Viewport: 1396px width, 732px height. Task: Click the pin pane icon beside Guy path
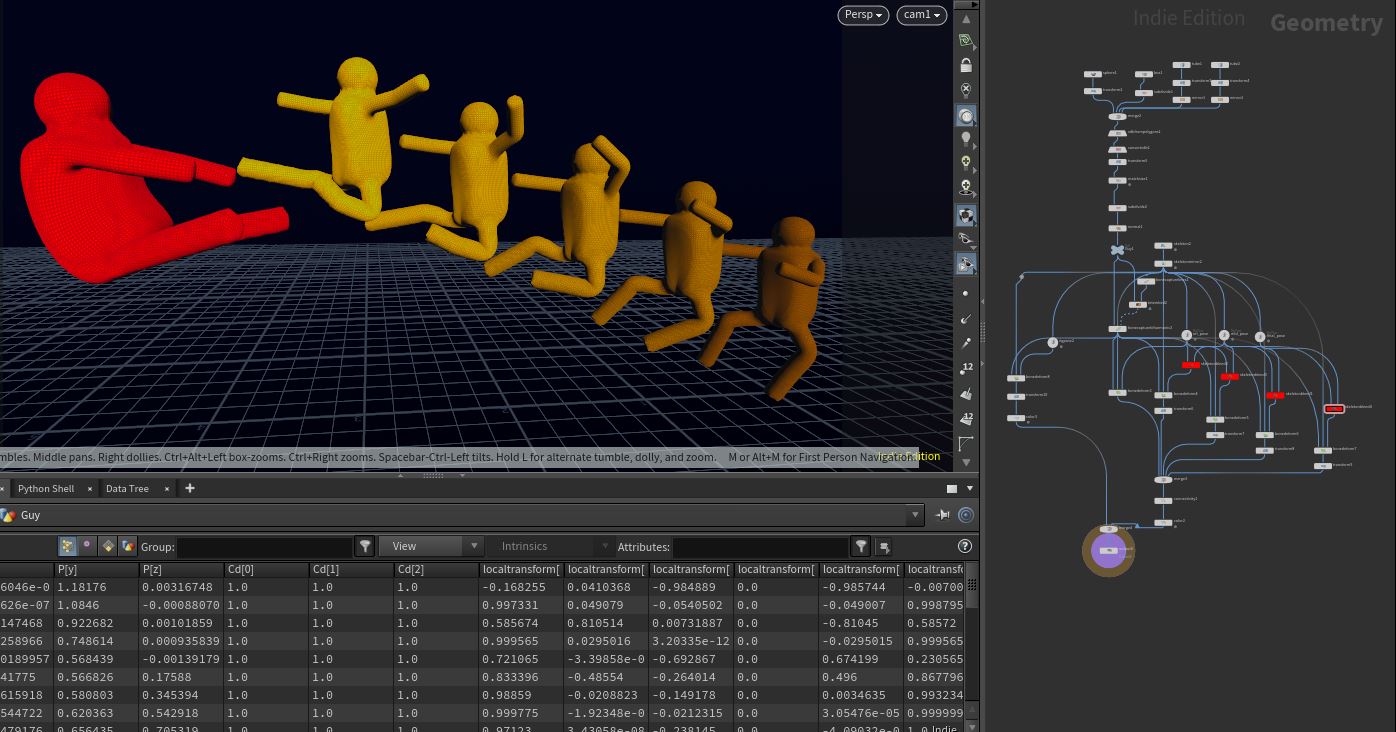942,515
